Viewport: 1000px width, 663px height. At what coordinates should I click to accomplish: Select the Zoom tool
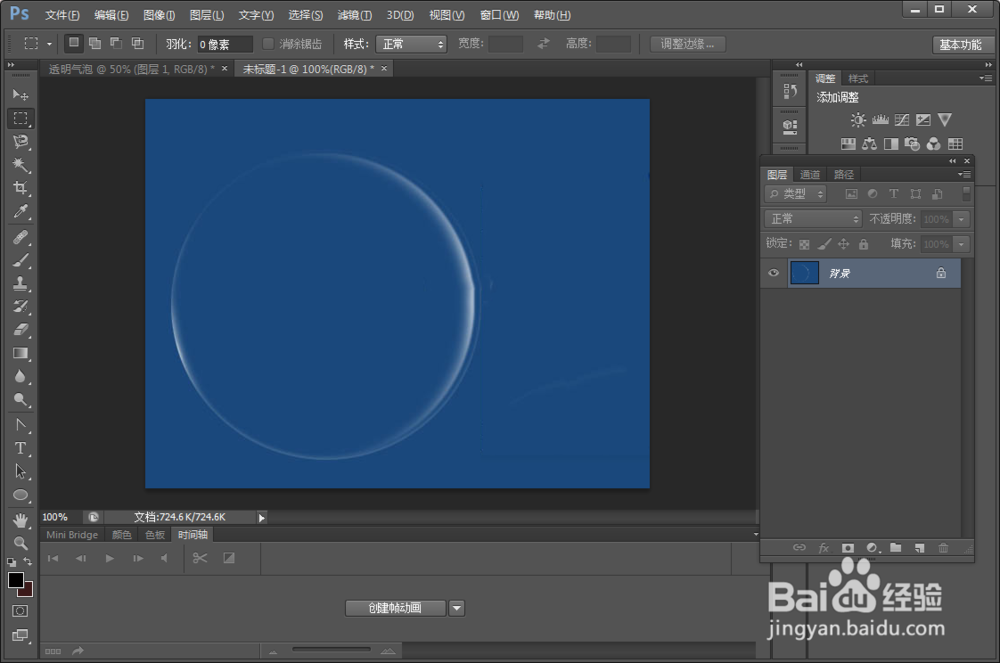click(20, 543)
